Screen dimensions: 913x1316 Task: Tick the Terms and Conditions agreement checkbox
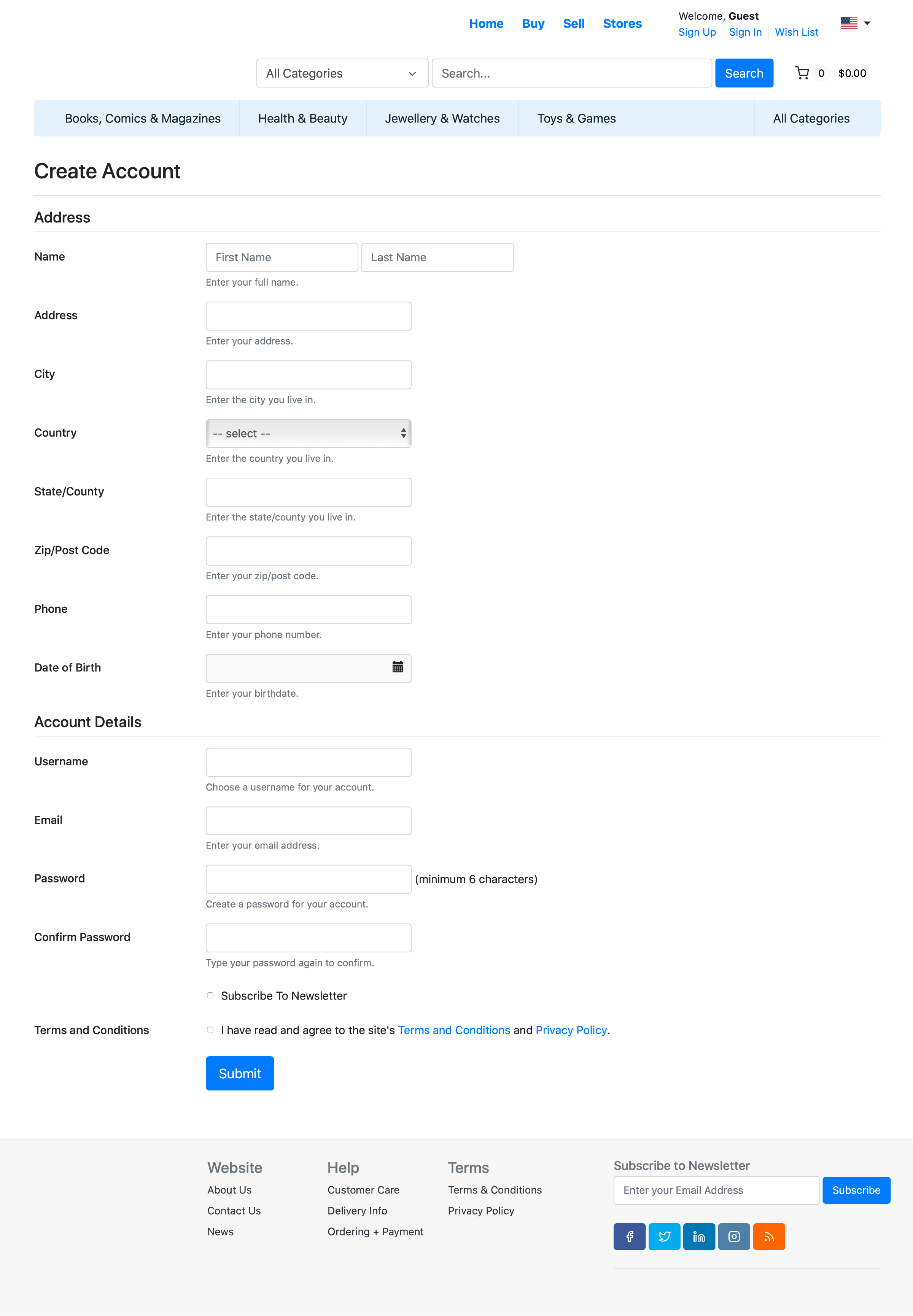coord(210,1030)
